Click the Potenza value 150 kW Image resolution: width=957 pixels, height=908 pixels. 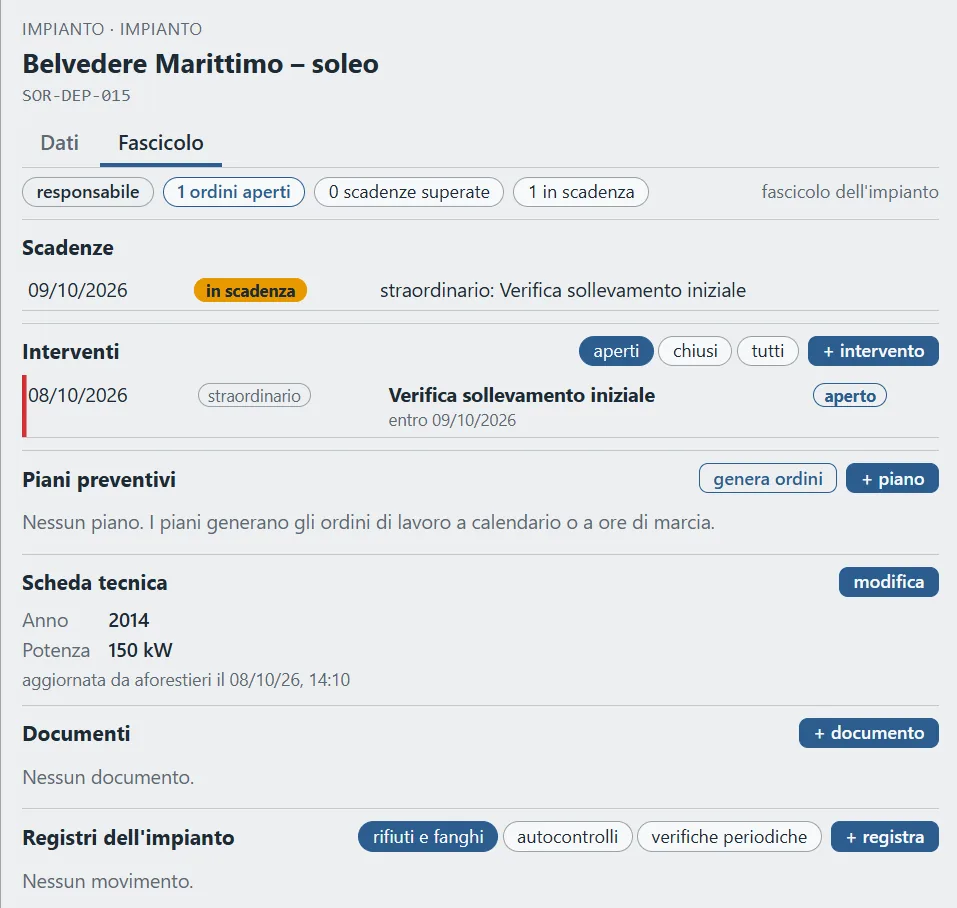click(x=140, y=650)
